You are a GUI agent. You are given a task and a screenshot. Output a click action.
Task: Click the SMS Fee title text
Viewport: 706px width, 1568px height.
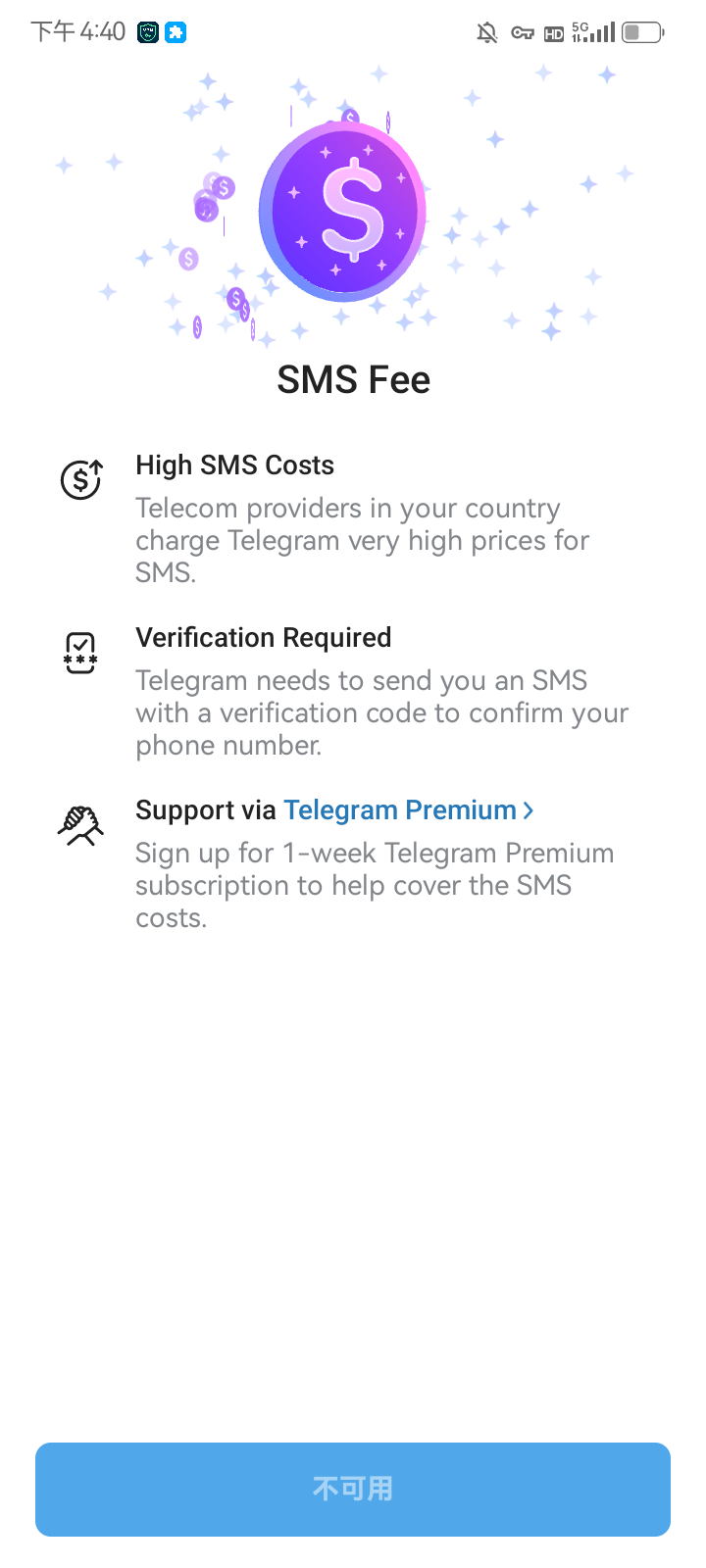click(353, 379)
